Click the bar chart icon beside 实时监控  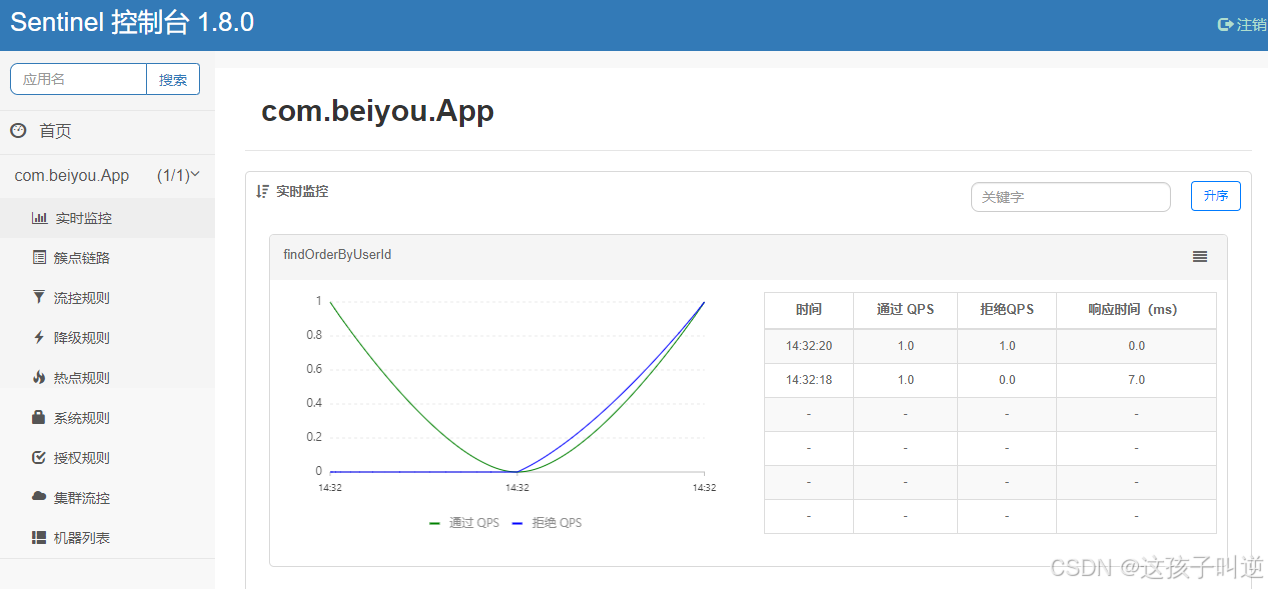[39, 218]
